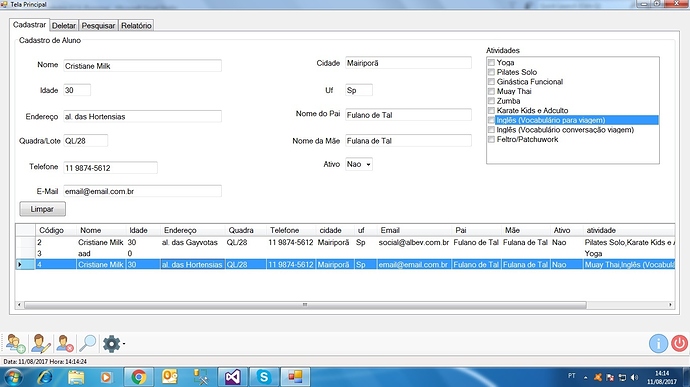Click the edit student pencil icon
Viewport: 690px width, 387px height.
click(40, 343)
